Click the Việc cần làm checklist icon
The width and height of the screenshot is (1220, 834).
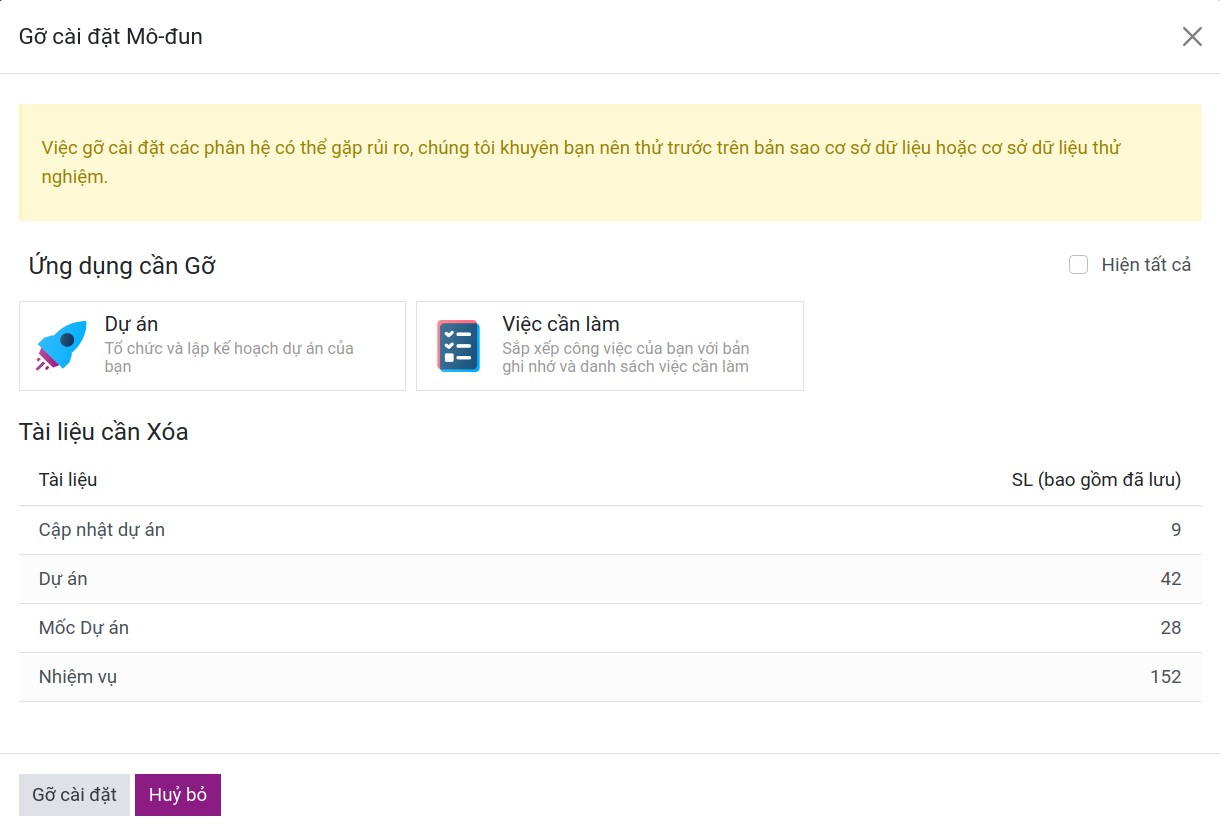tap(458, 346)
